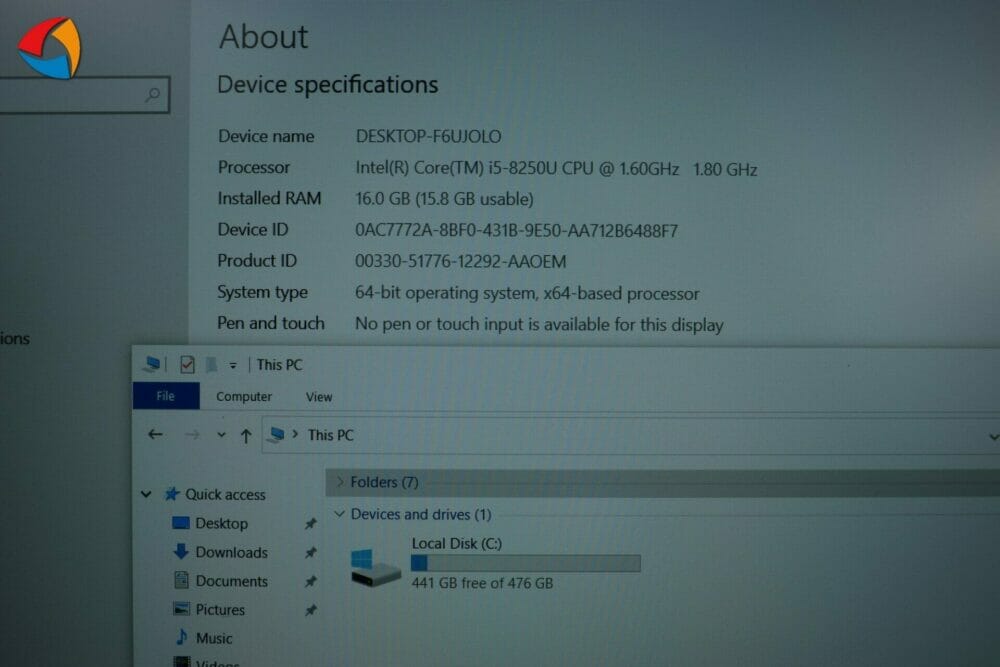Click the Folders (7) group header text

[385, 482]
